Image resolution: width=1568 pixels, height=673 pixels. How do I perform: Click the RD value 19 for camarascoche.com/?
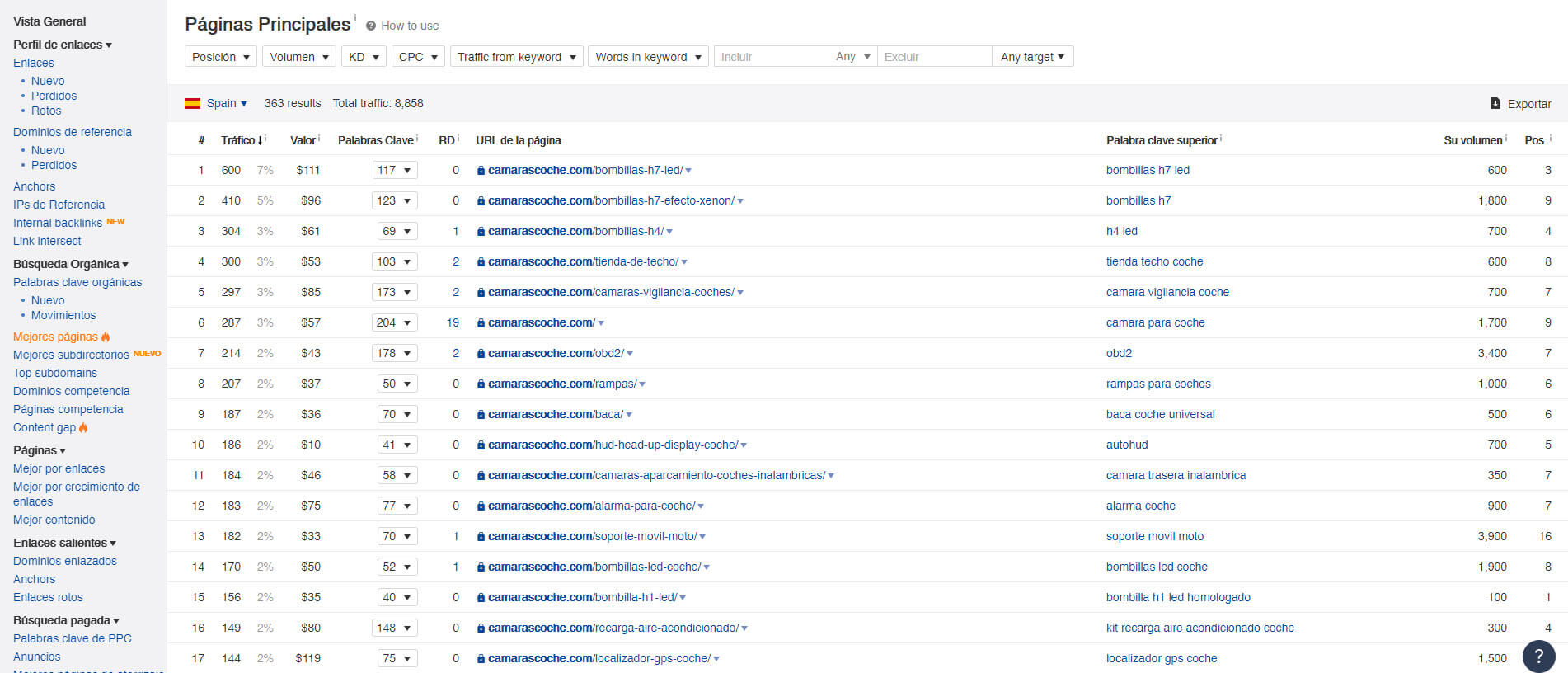coord(453,323)
